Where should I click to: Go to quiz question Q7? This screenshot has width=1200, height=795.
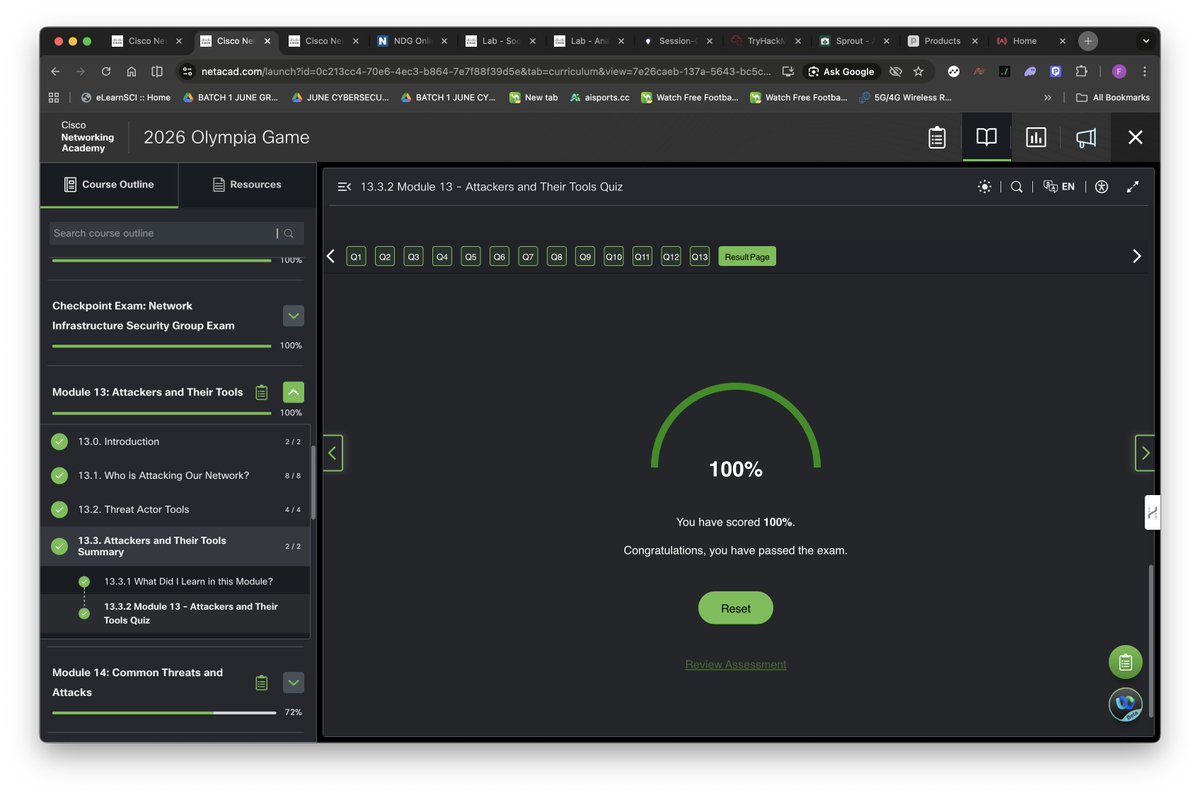coord(528,257)
